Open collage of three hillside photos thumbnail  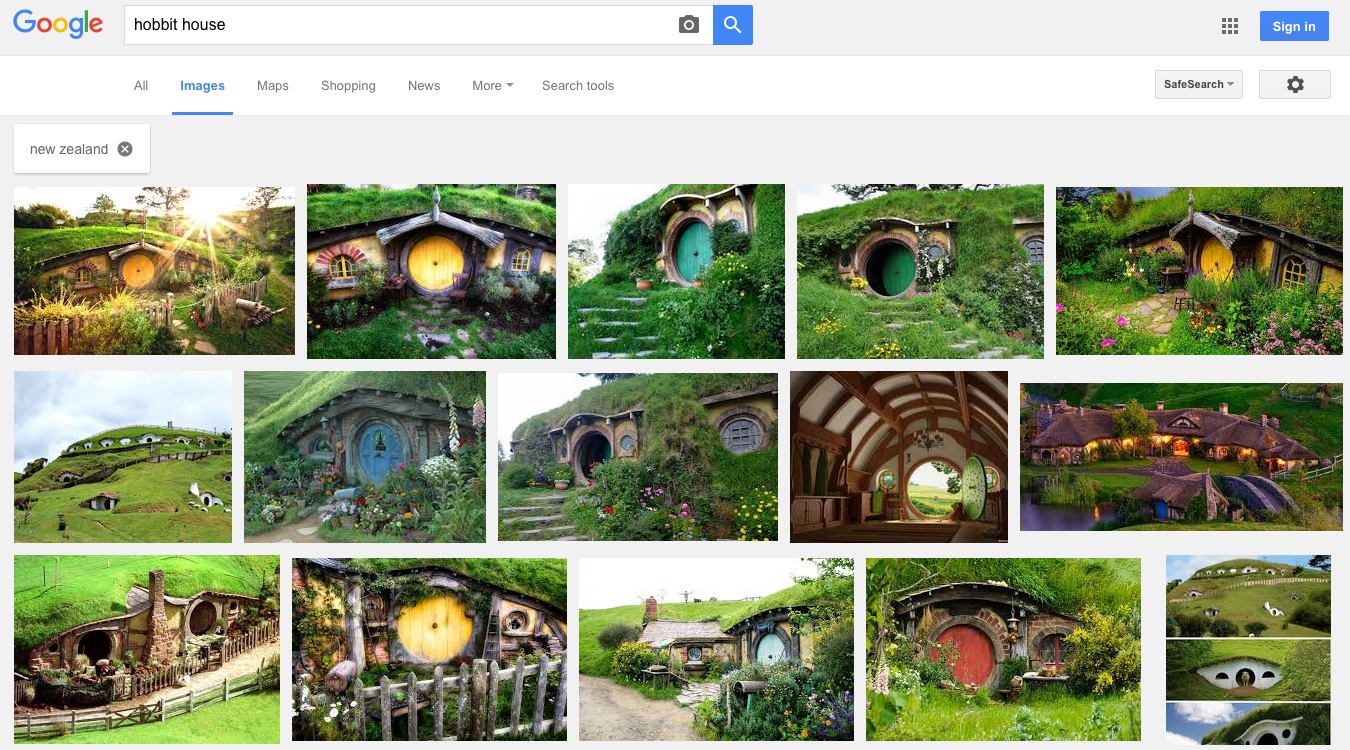click(x=1248, y=650)
